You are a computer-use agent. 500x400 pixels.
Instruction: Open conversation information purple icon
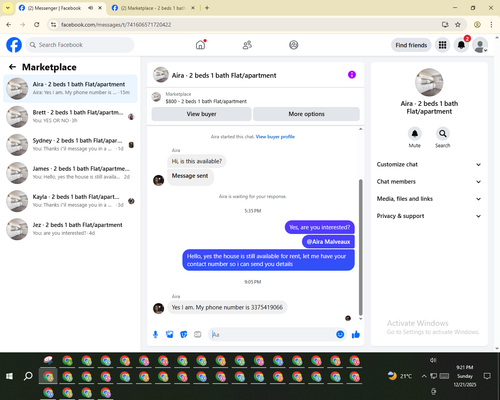pos(352,75)
